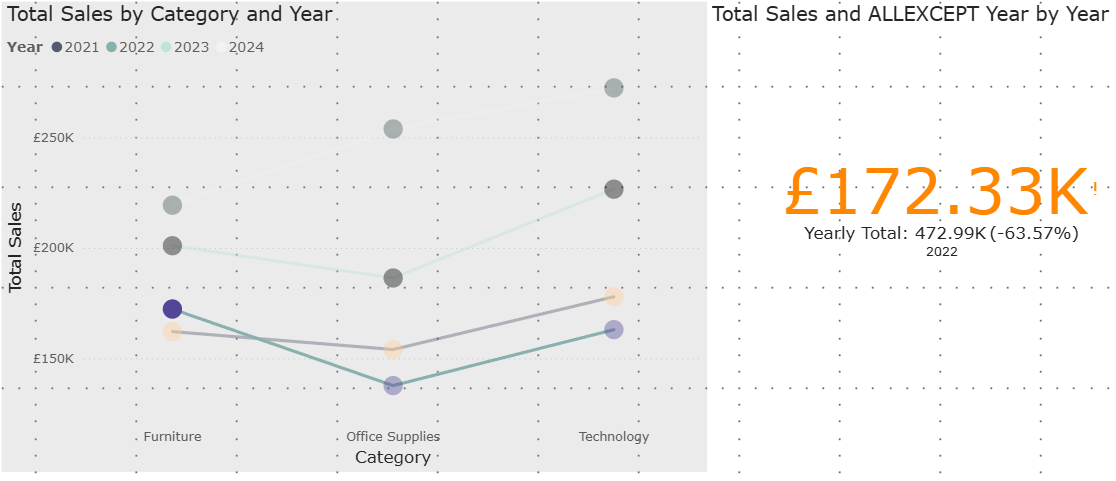
Task: Click the mint 2023 legend color dot
Action: point(166,47)
